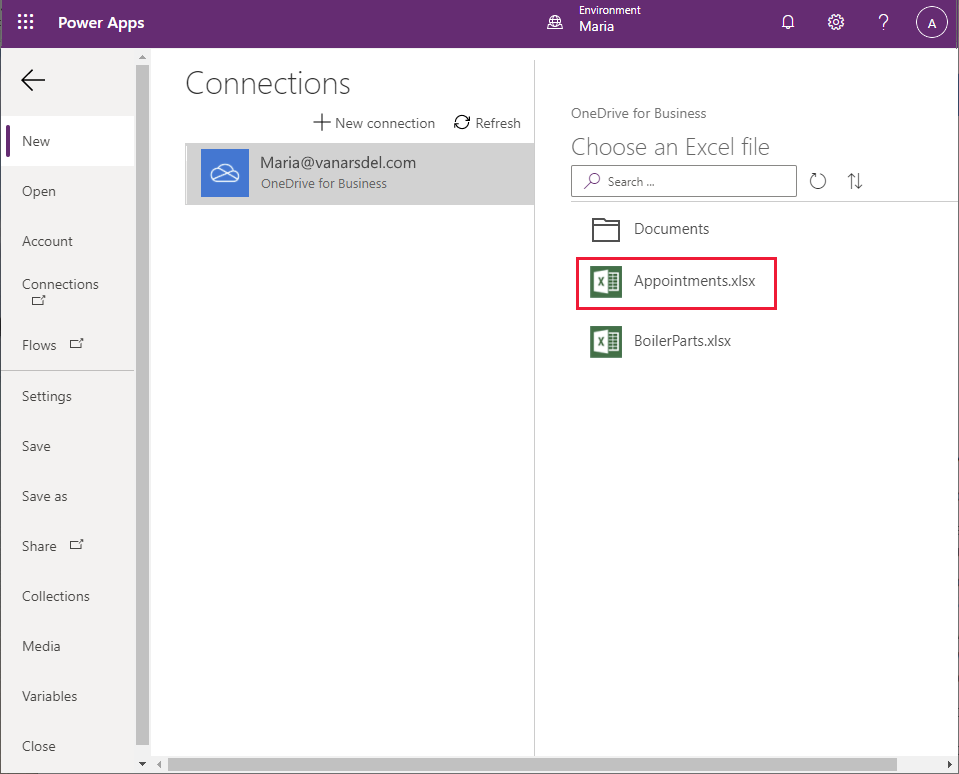Image resolution: width=959 pixels, height=774 pixels.
Task: Click the bottom horizontal scrollbar
Action: 532,764
